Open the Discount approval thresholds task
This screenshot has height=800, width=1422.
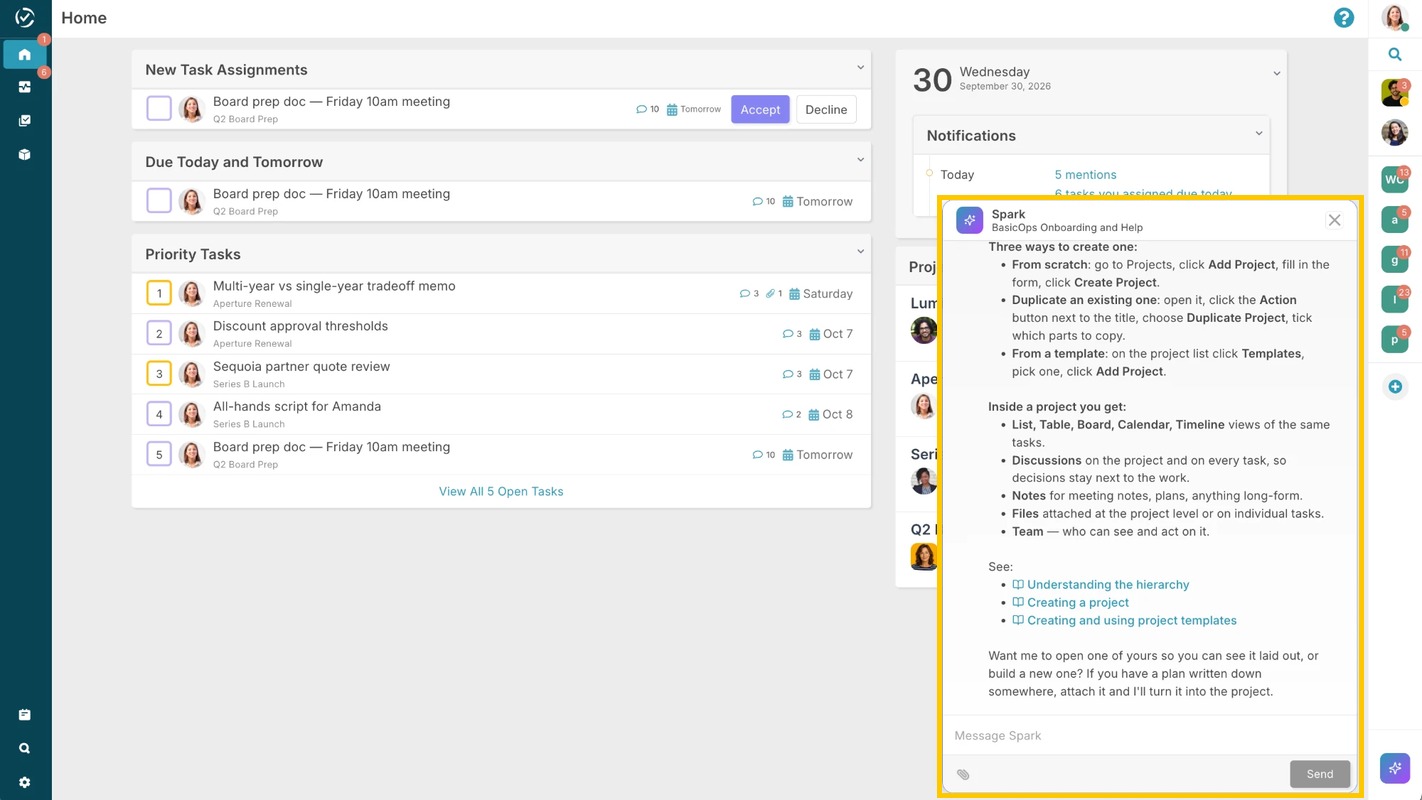pos(300,326)
